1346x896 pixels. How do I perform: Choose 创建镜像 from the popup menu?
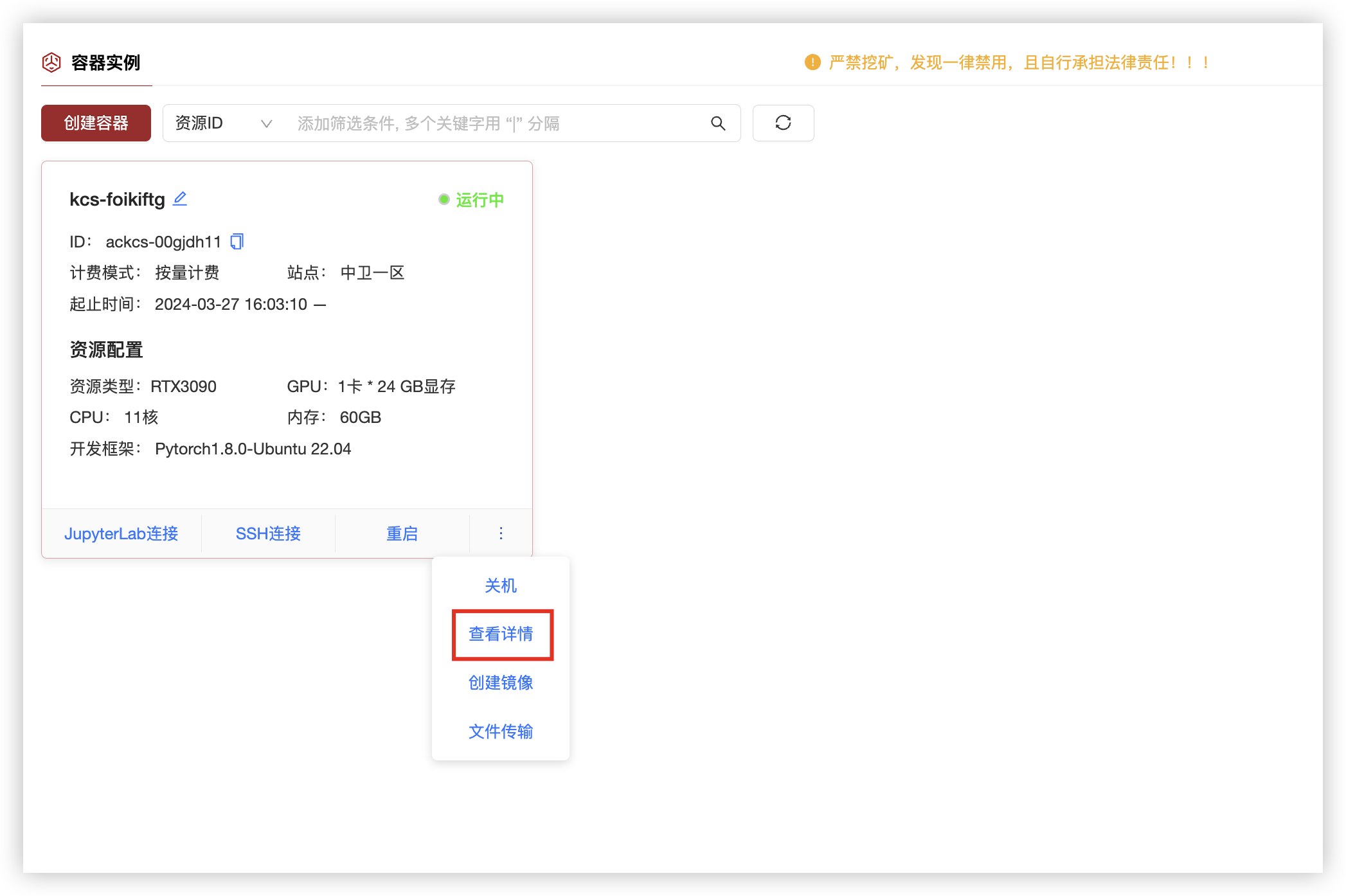[x=500, y=683]
